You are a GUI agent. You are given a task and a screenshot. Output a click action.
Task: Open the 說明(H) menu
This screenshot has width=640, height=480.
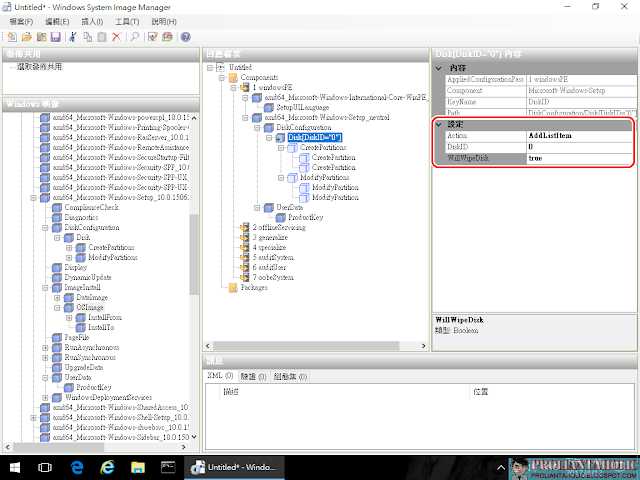click(x=164, y=22)
